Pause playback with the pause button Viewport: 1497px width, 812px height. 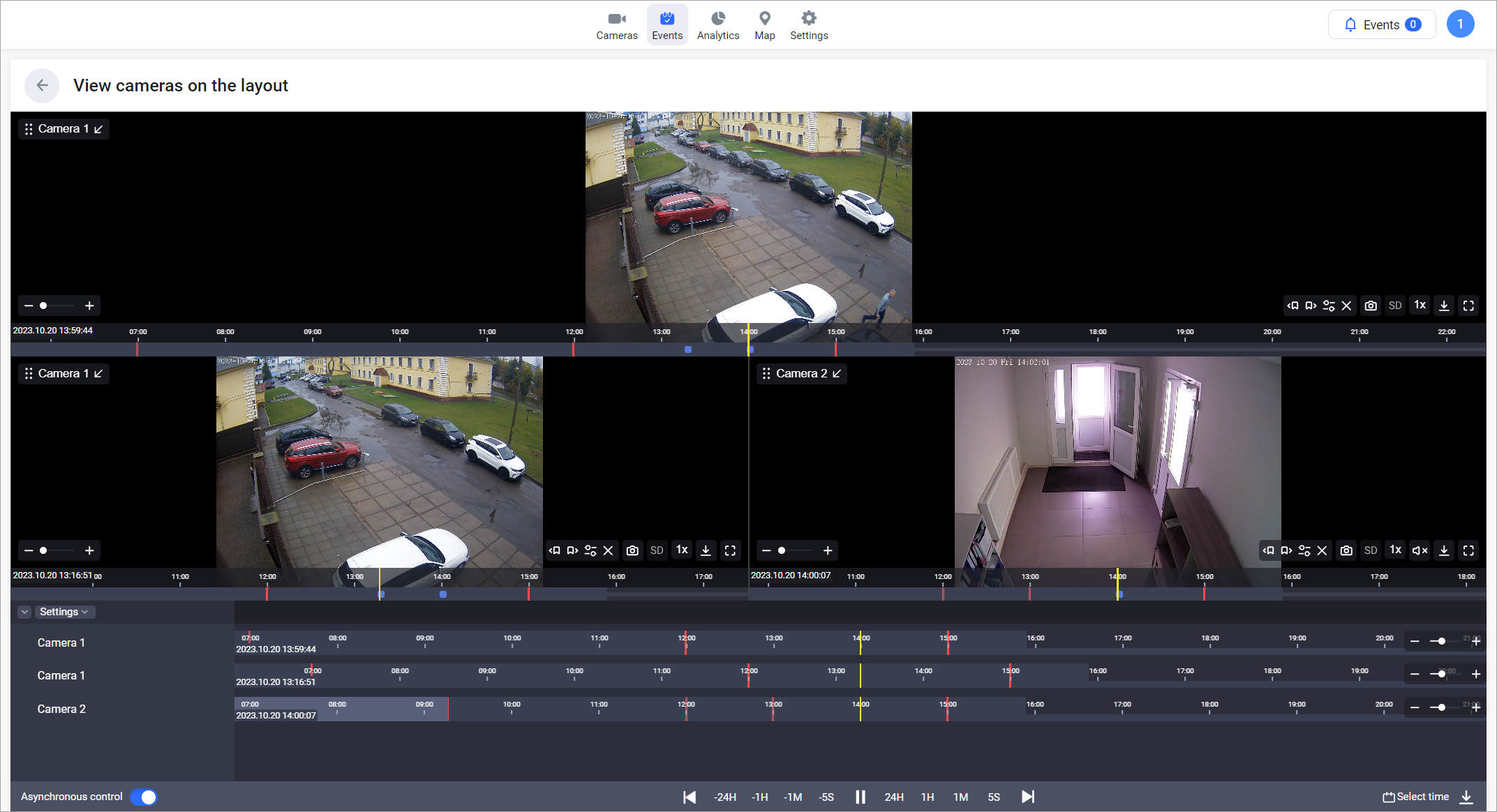click(860, 797)
